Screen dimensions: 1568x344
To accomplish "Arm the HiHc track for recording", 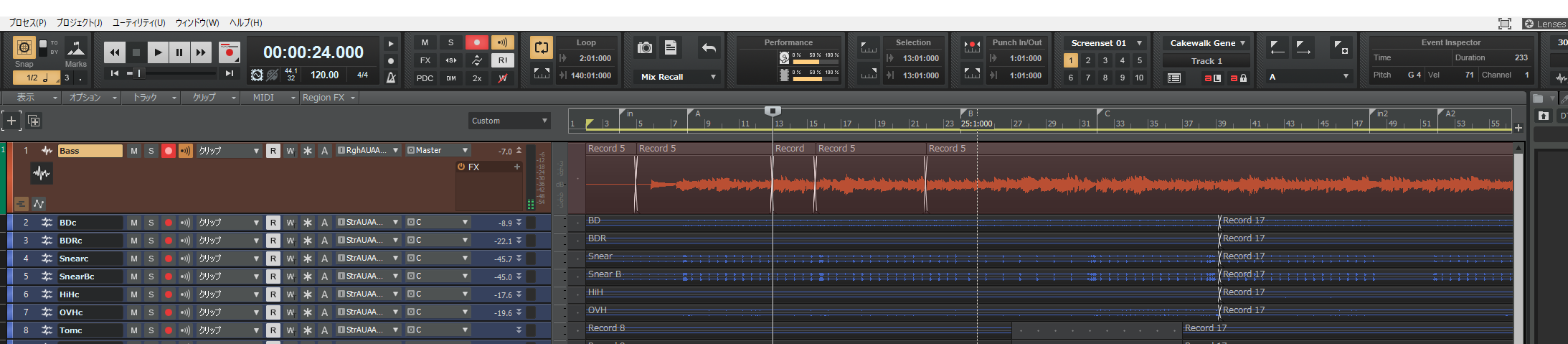I will pos(169,294).
